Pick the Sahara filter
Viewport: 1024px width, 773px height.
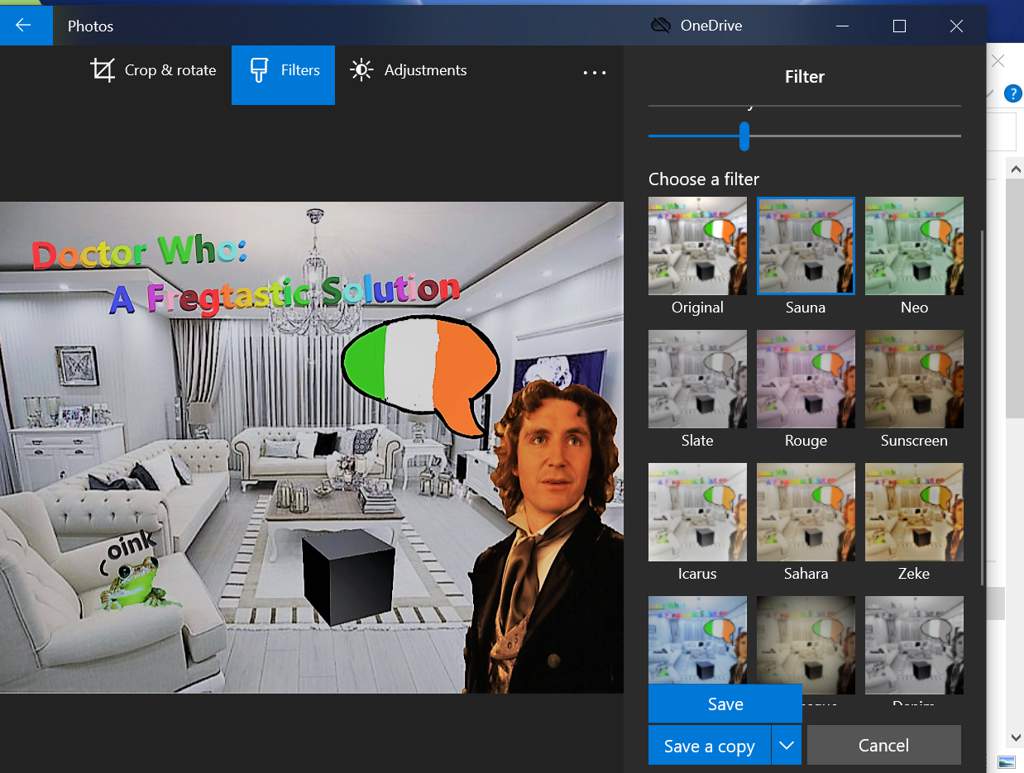click(805, 513)
